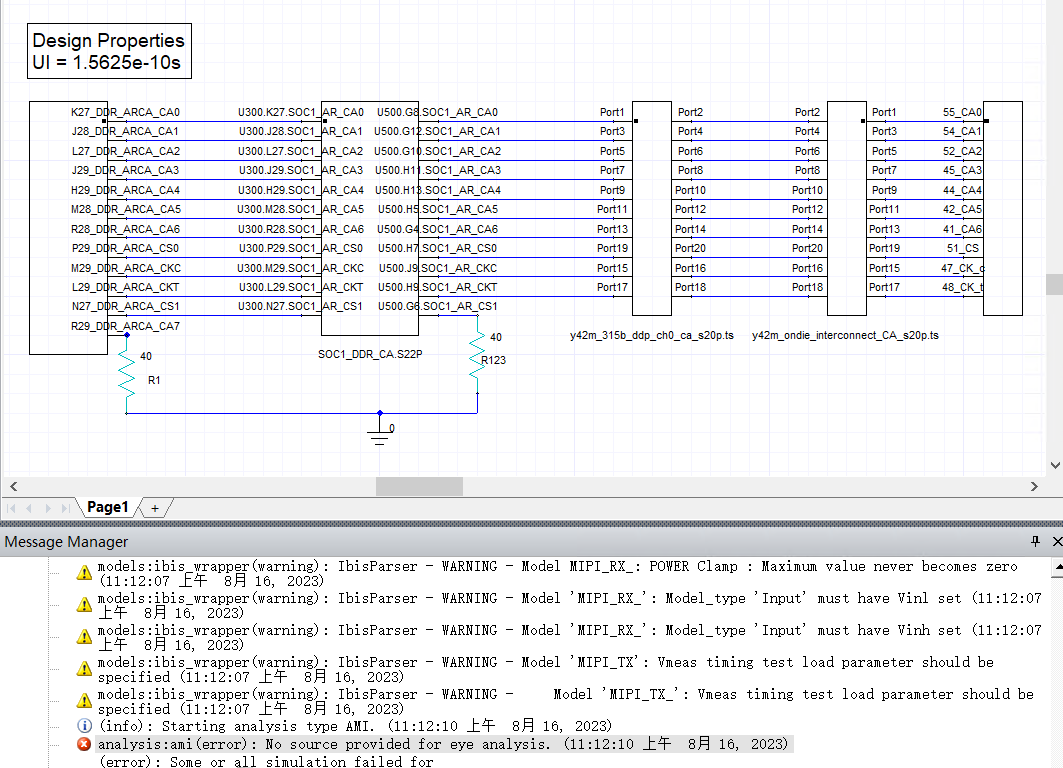This screenshot has width=1063, height=768.
Task: Click the 55_CA0 pin label
Action: [x=962, y=112]
